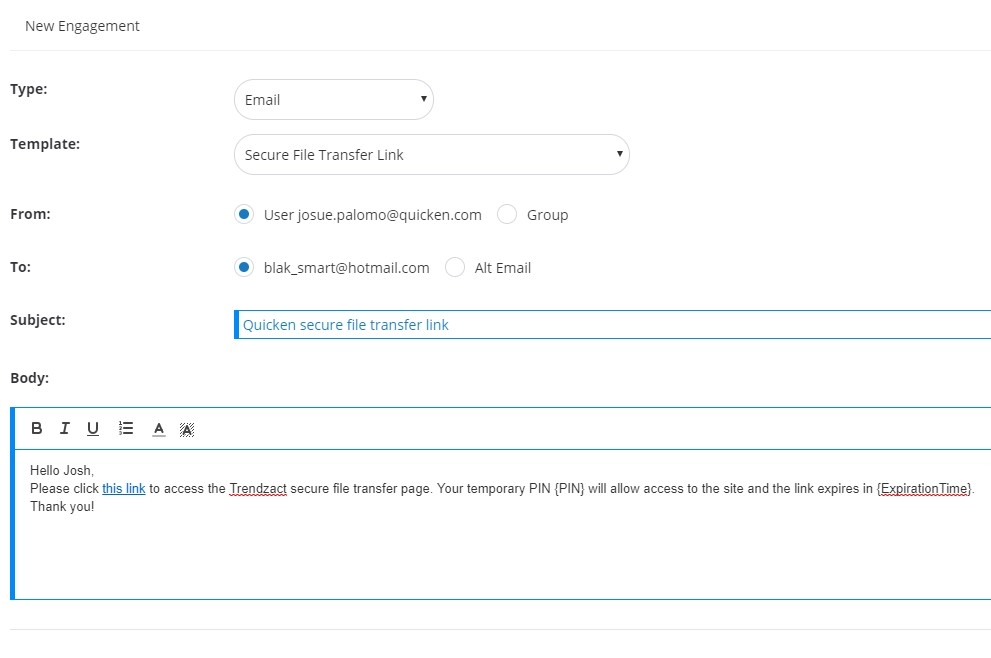Viewport: 991px width, 658px height.
Task: Click the Subject input field
Action: pos(612,325)
